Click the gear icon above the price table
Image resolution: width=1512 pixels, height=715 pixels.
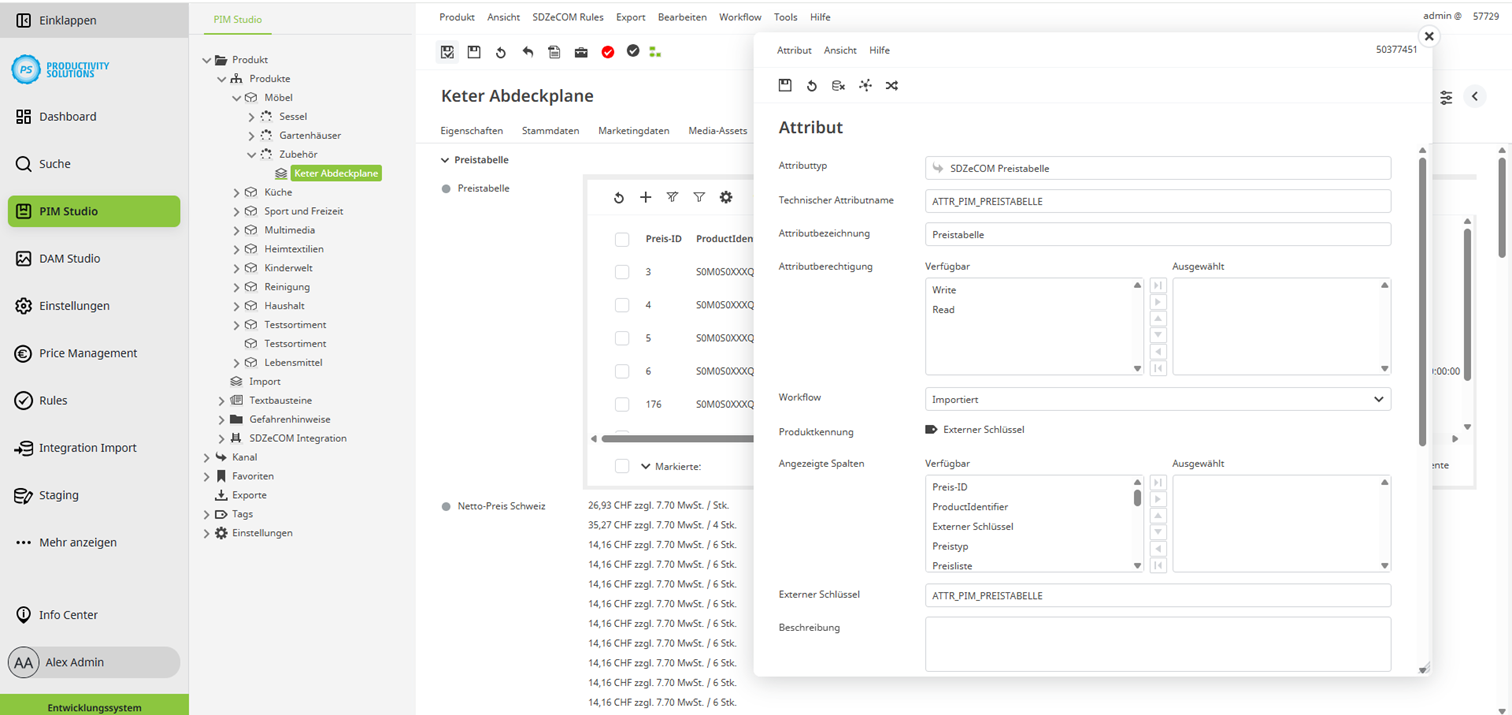726,197
